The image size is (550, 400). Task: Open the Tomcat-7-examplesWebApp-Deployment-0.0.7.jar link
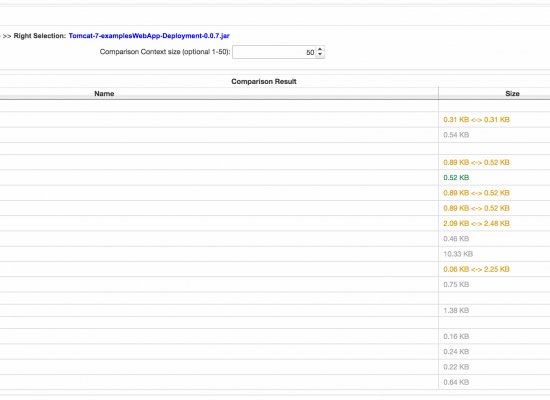coord(149,36)
